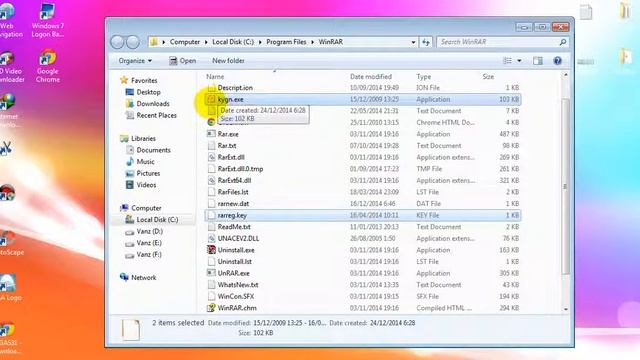Click the Forward navigation arrow button
The image size is (640, 360).
(x=133, y=42)
